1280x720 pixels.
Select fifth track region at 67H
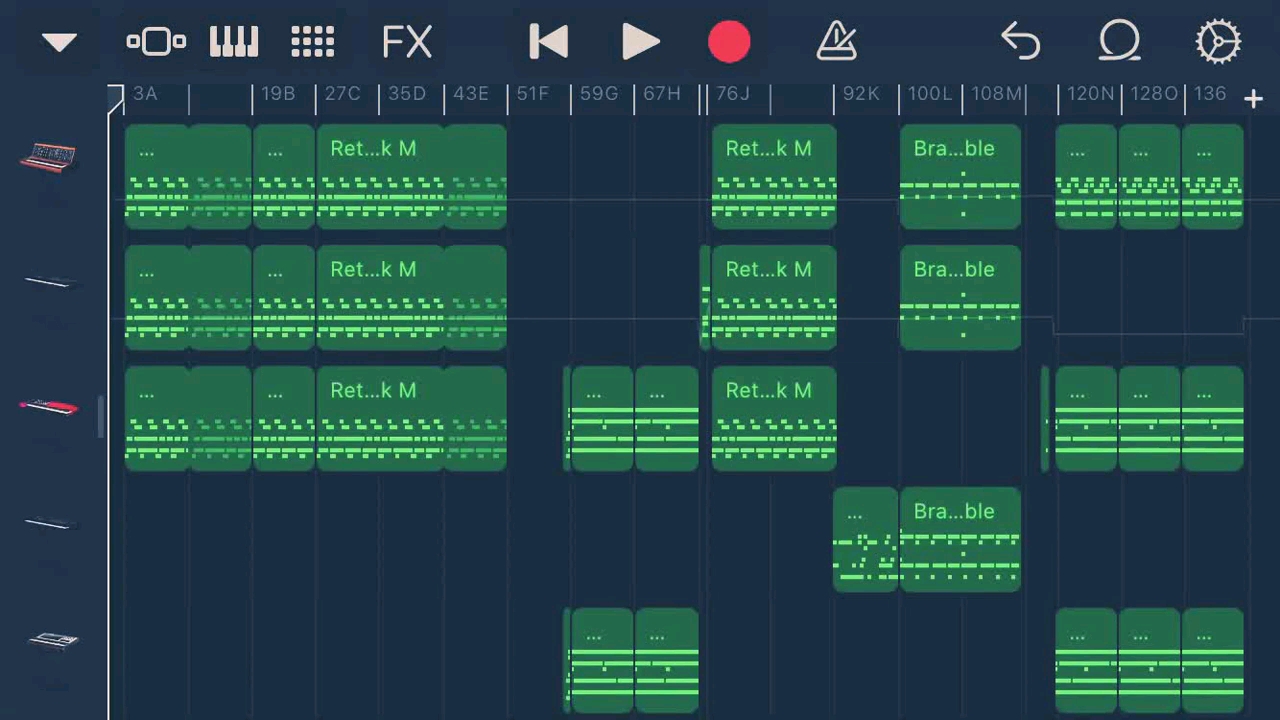667,660
